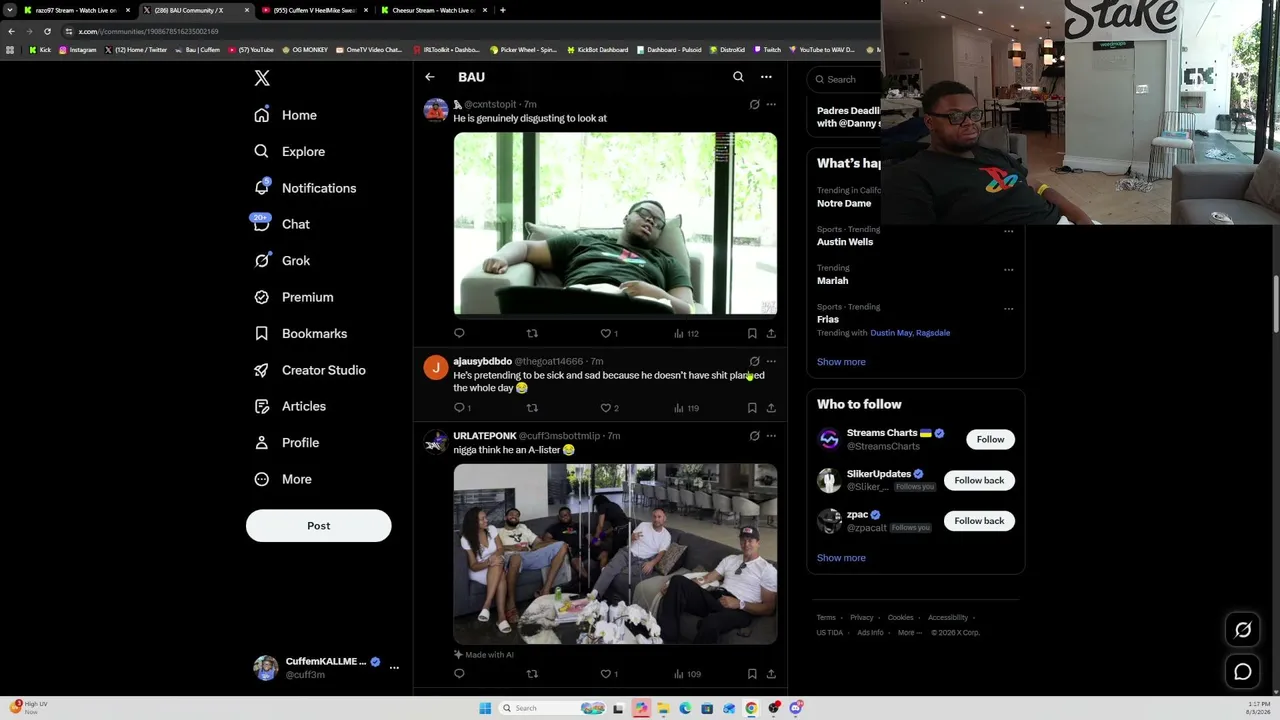Open the X logo home link
Image resolution: width=1280 pixels, height=720 pixels.
coord(262,78)
